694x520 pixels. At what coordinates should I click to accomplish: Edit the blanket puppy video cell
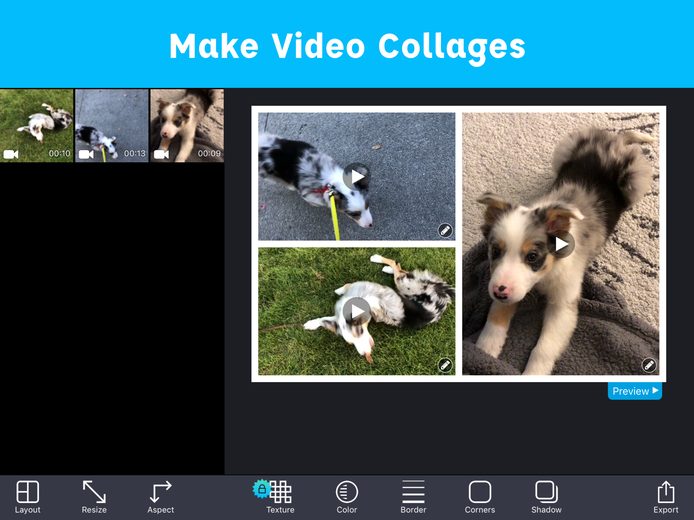click(649, 365)
